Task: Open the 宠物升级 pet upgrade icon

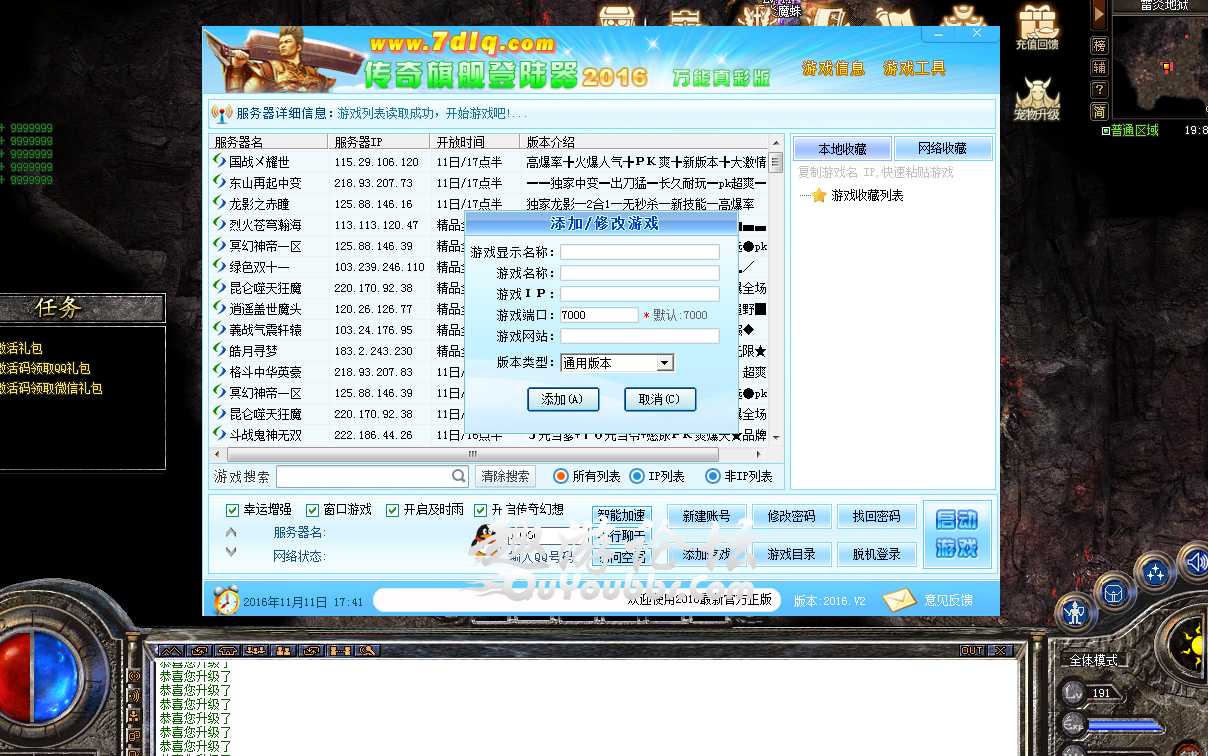Action: click(1037, 97)
